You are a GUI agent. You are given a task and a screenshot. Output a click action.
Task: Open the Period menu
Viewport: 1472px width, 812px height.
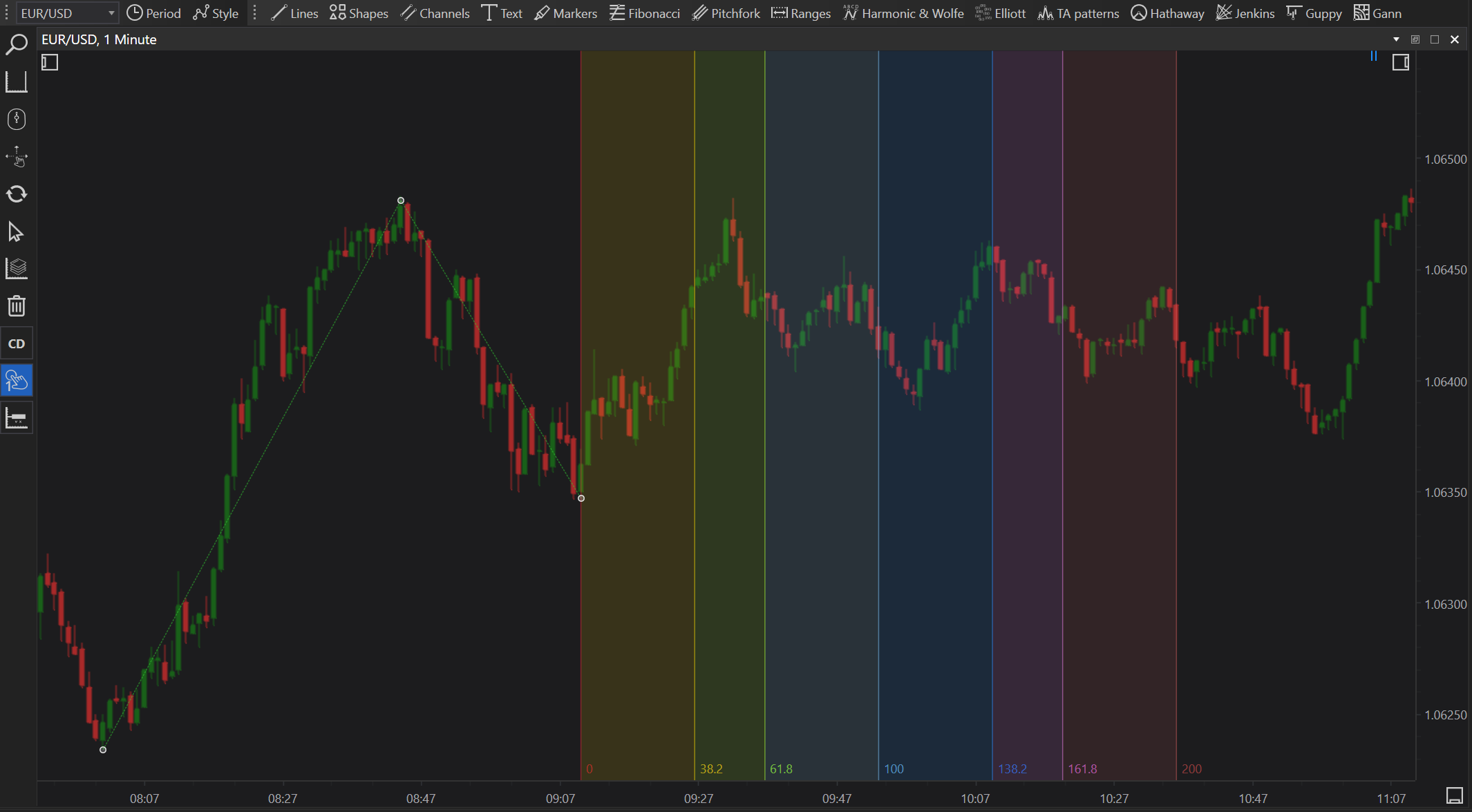click(x=153, y=13)
